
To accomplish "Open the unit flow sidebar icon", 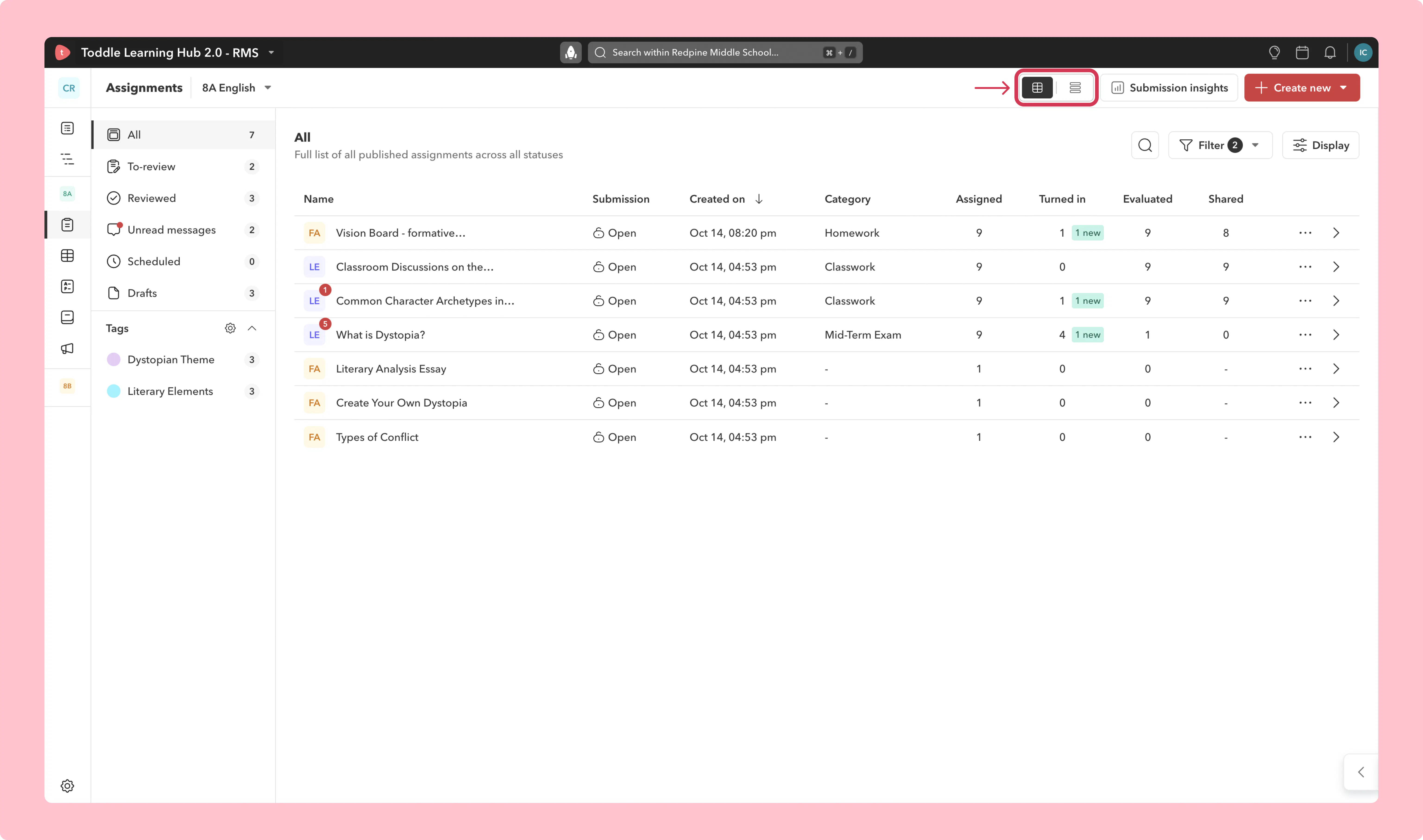I will click(x=67, y=159).
